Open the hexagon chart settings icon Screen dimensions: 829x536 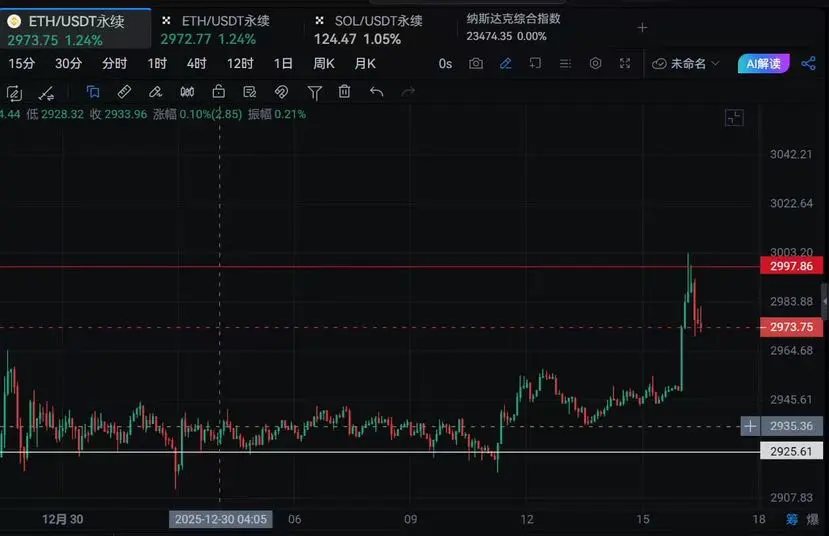[x=595, y=63]
